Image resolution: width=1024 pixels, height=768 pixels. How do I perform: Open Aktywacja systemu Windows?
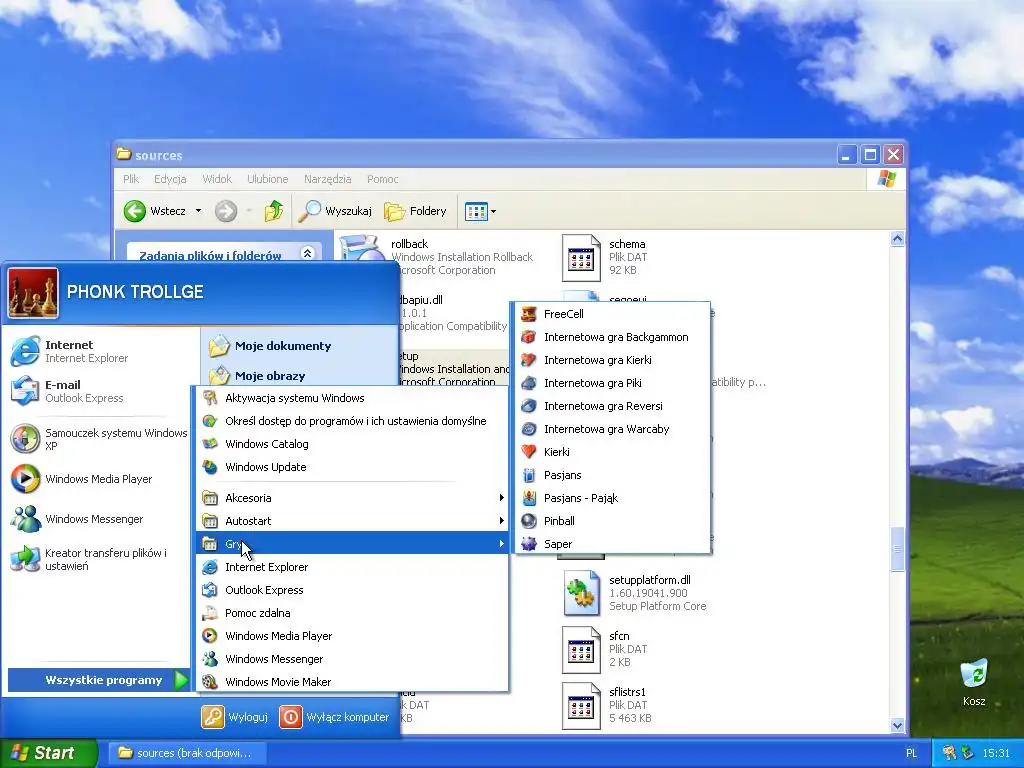tap(352, 398)
